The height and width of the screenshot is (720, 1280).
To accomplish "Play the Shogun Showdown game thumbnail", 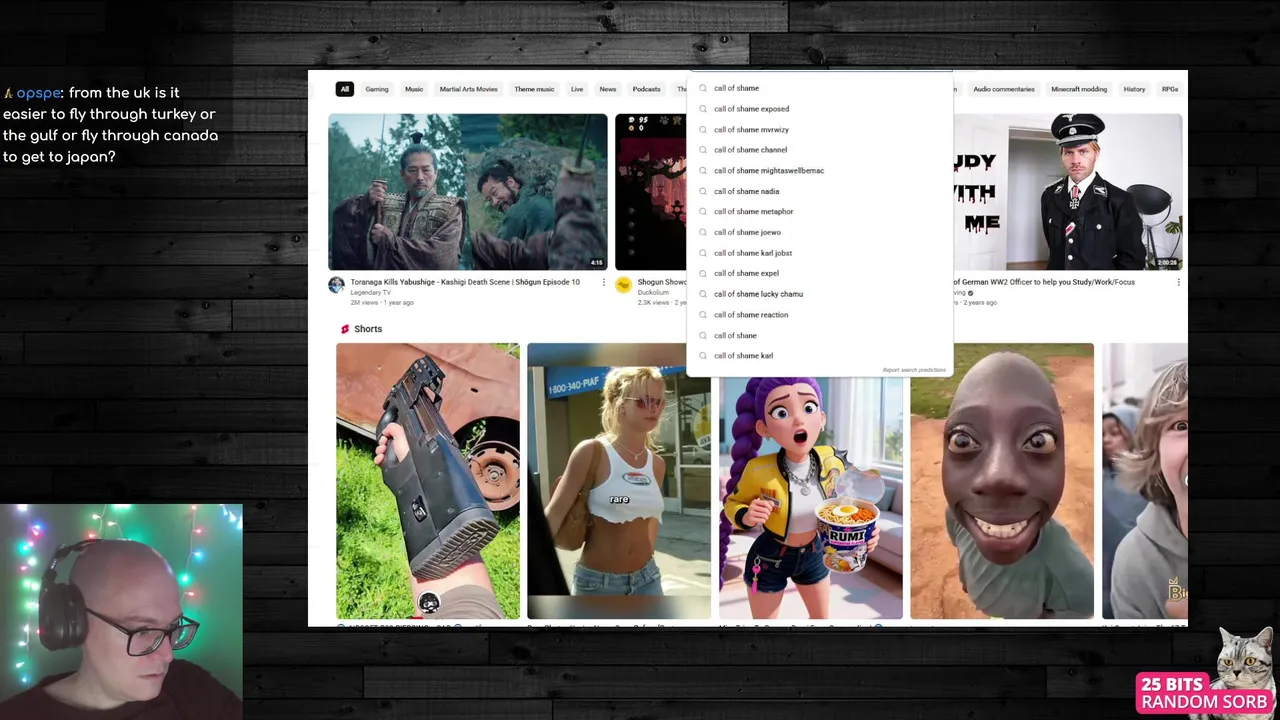I will [651, 192].
